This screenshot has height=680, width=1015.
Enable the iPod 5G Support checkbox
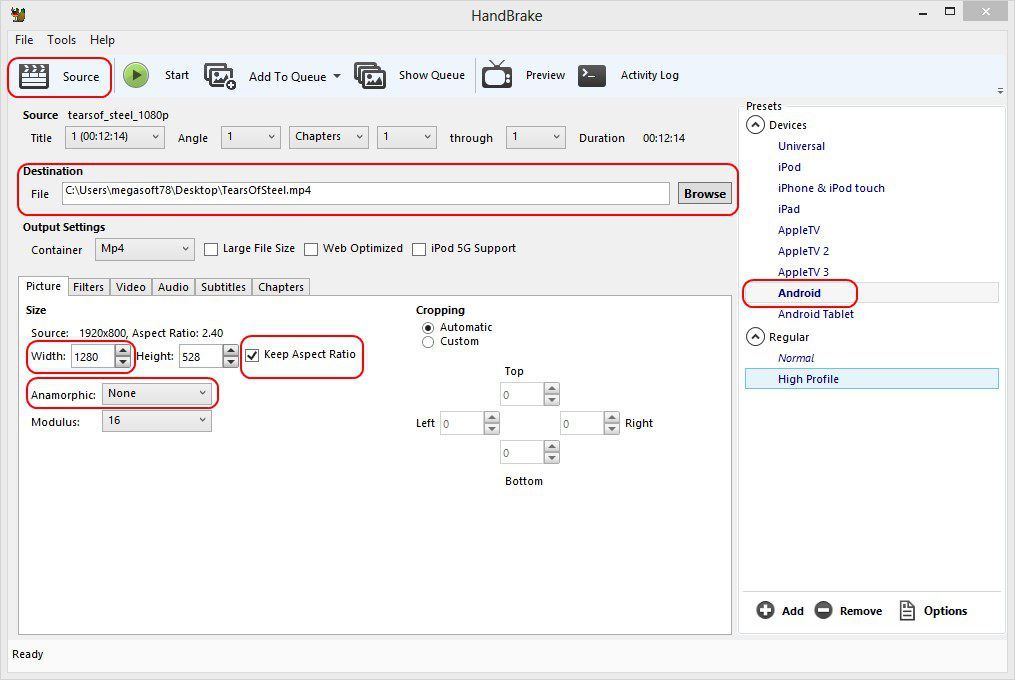(x=419, y=249)
